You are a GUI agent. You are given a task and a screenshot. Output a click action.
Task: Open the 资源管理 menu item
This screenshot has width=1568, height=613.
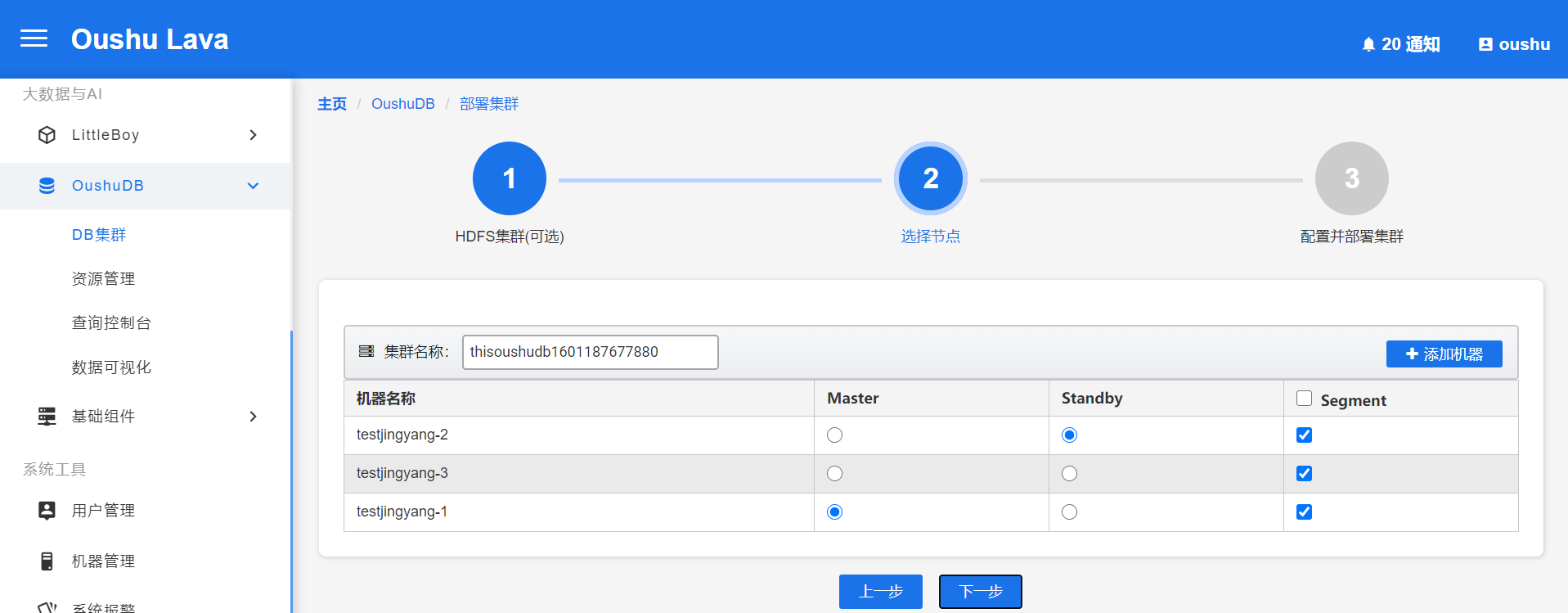[x=103, y=279]
